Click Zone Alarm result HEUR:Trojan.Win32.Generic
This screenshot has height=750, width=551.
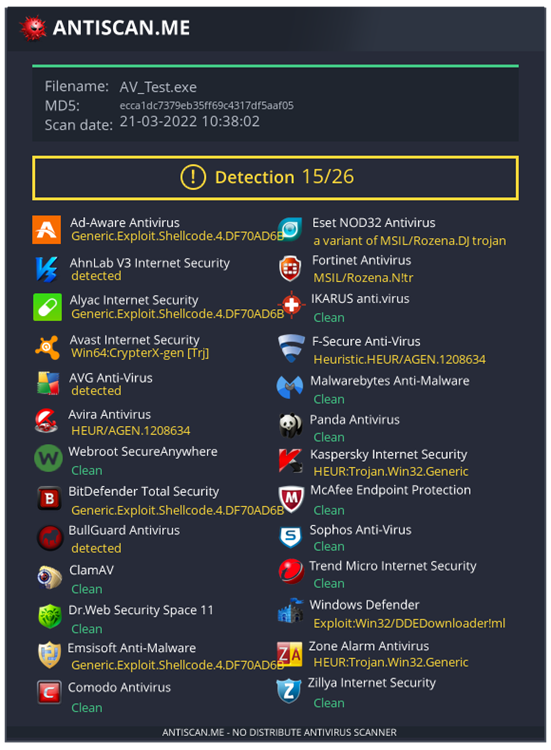click(391, 662)
